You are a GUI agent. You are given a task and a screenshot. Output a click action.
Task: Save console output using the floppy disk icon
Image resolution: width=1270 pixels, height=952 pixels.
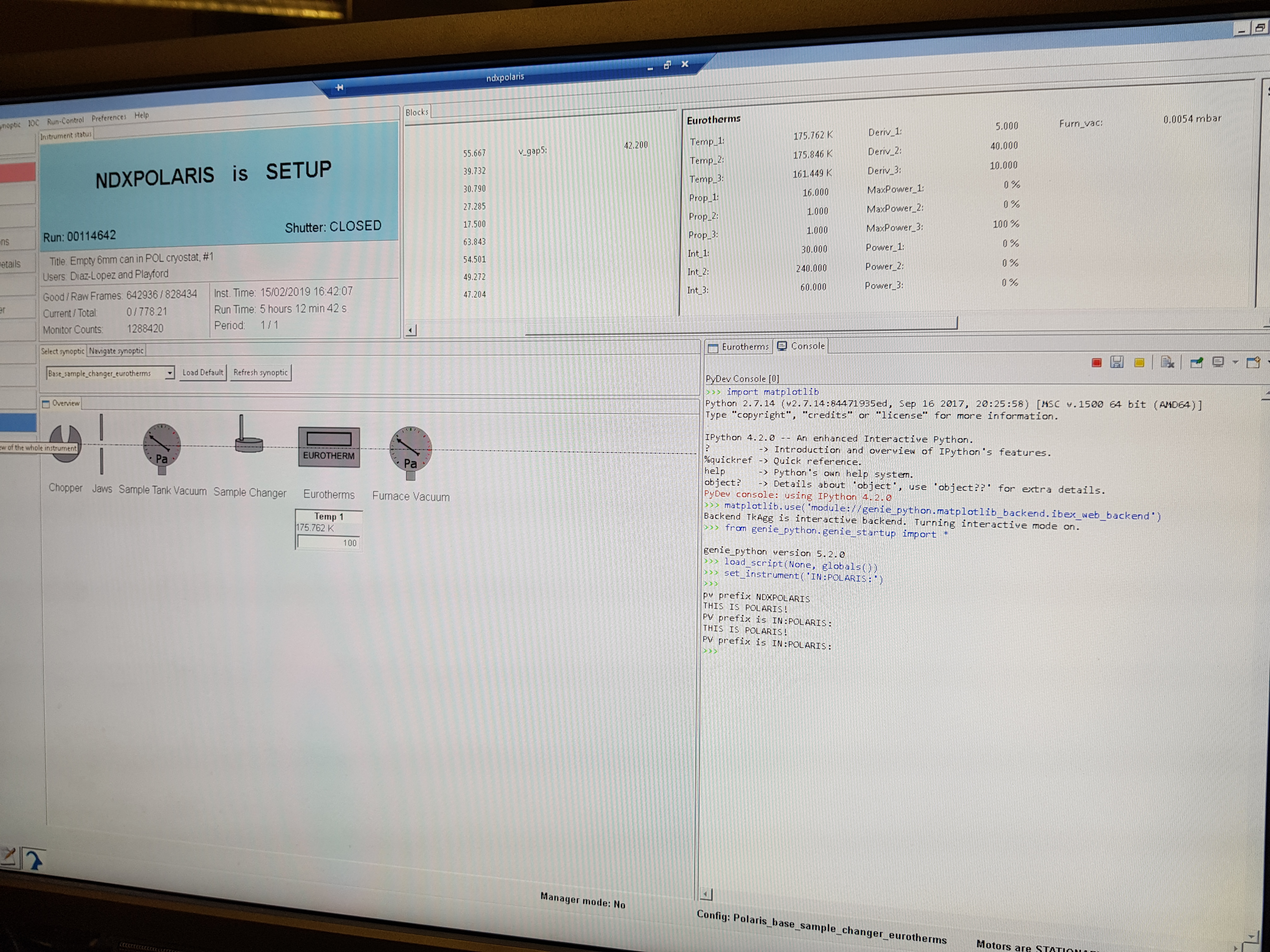(x=1117, y=362)
